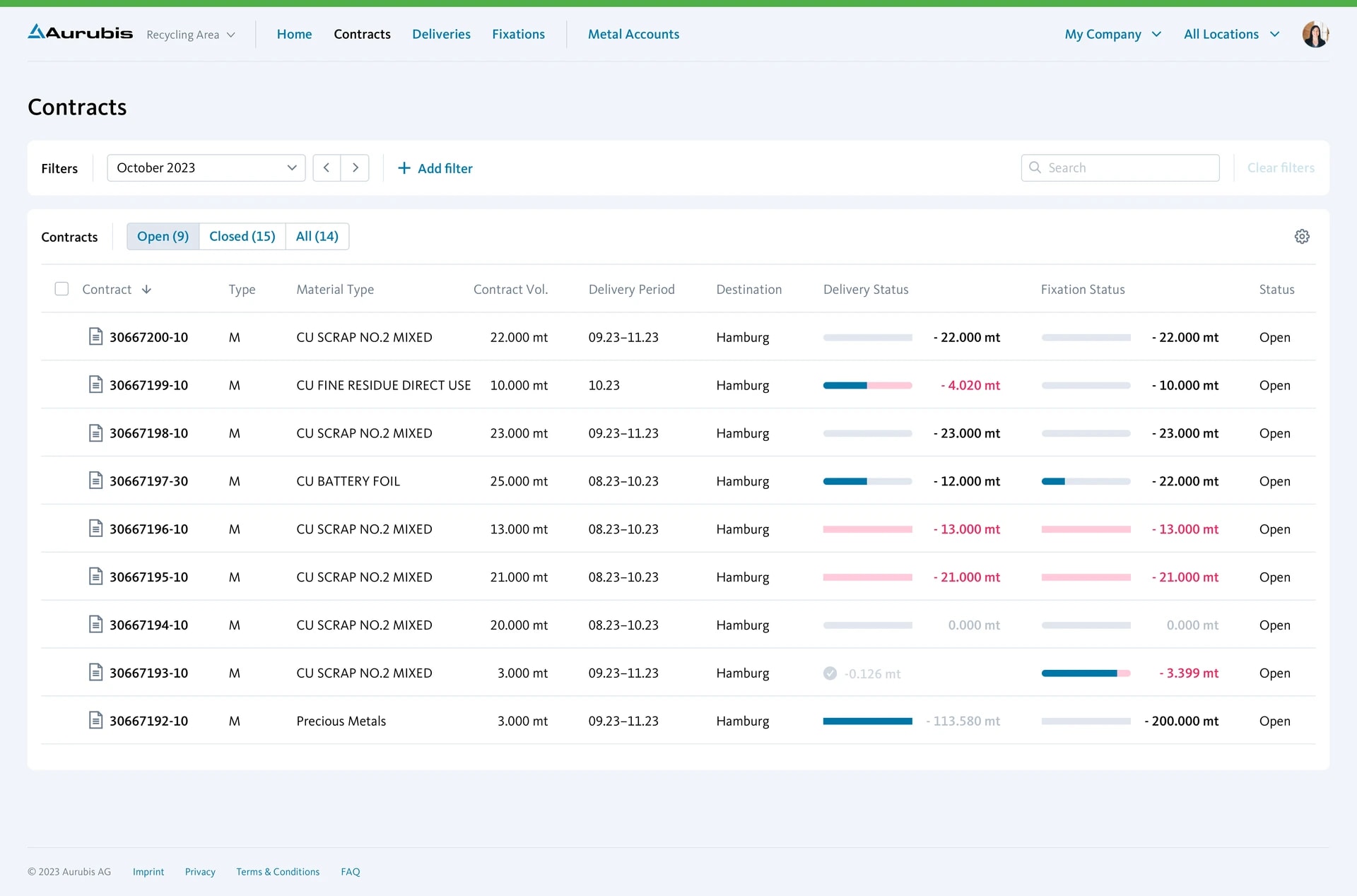
Task: Click the search magnifier icon
Action: point(1035,167)
